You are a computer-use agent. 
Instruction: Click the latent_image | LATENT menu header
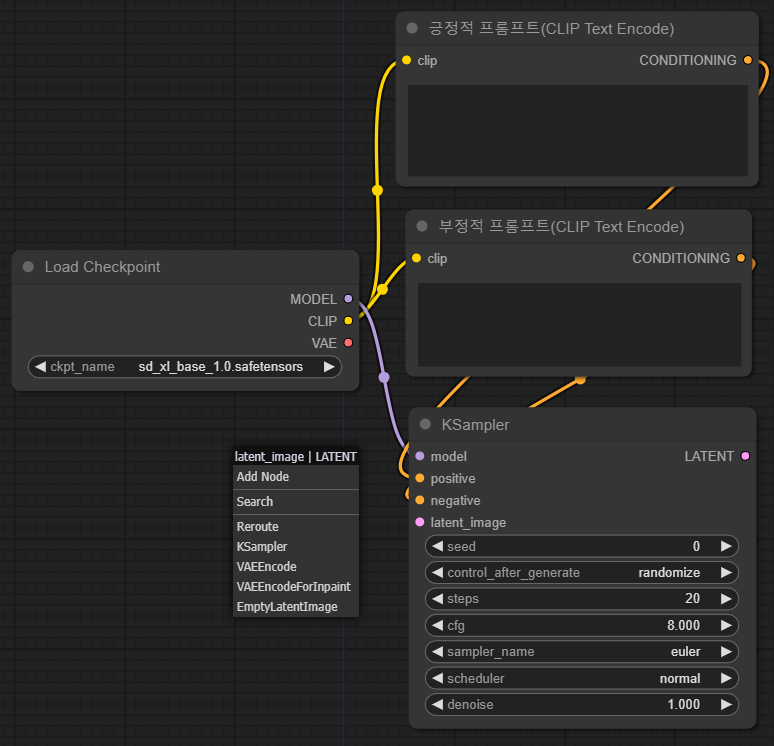296,457
